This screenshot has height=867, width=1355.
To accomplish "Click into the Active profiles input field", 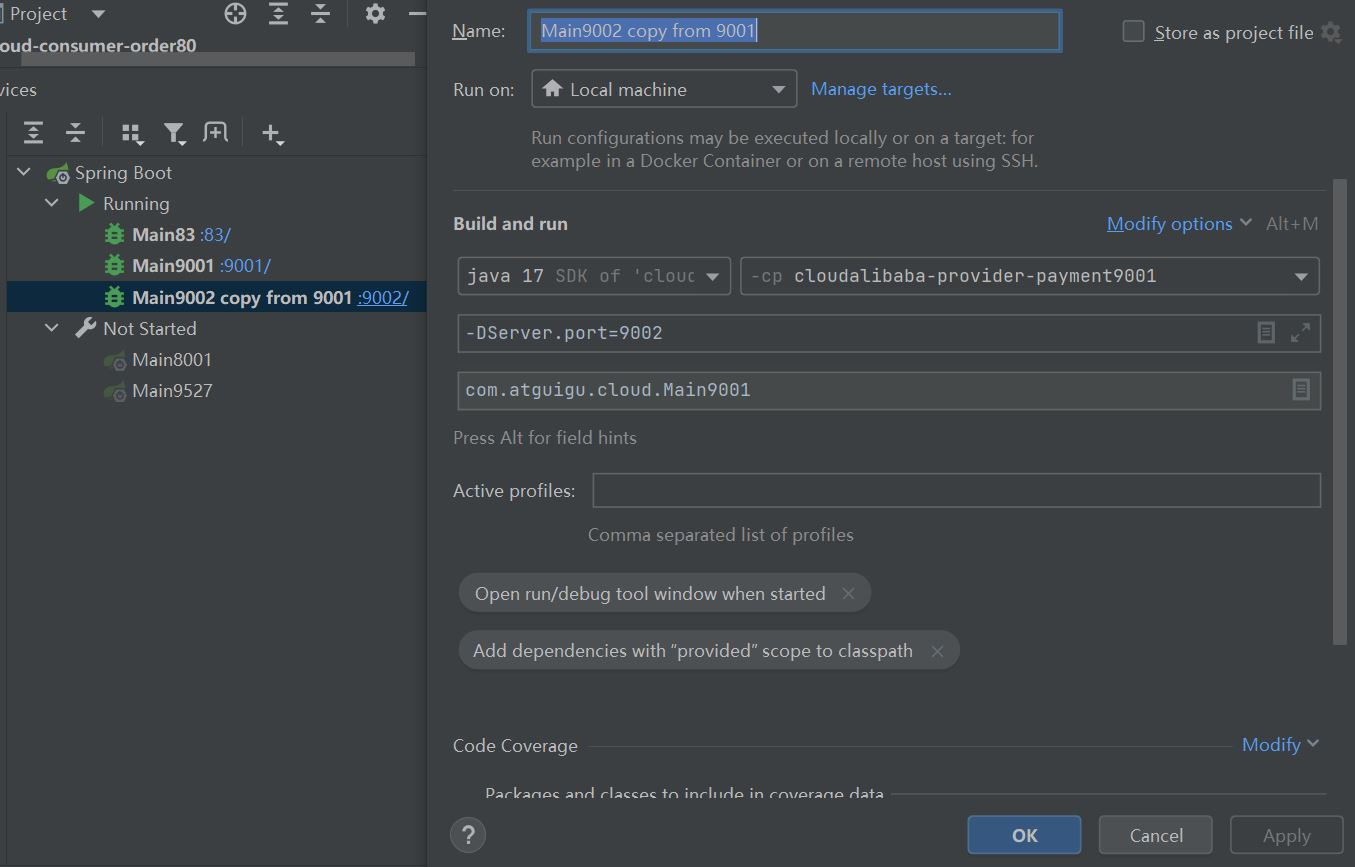I will point(956,491).
